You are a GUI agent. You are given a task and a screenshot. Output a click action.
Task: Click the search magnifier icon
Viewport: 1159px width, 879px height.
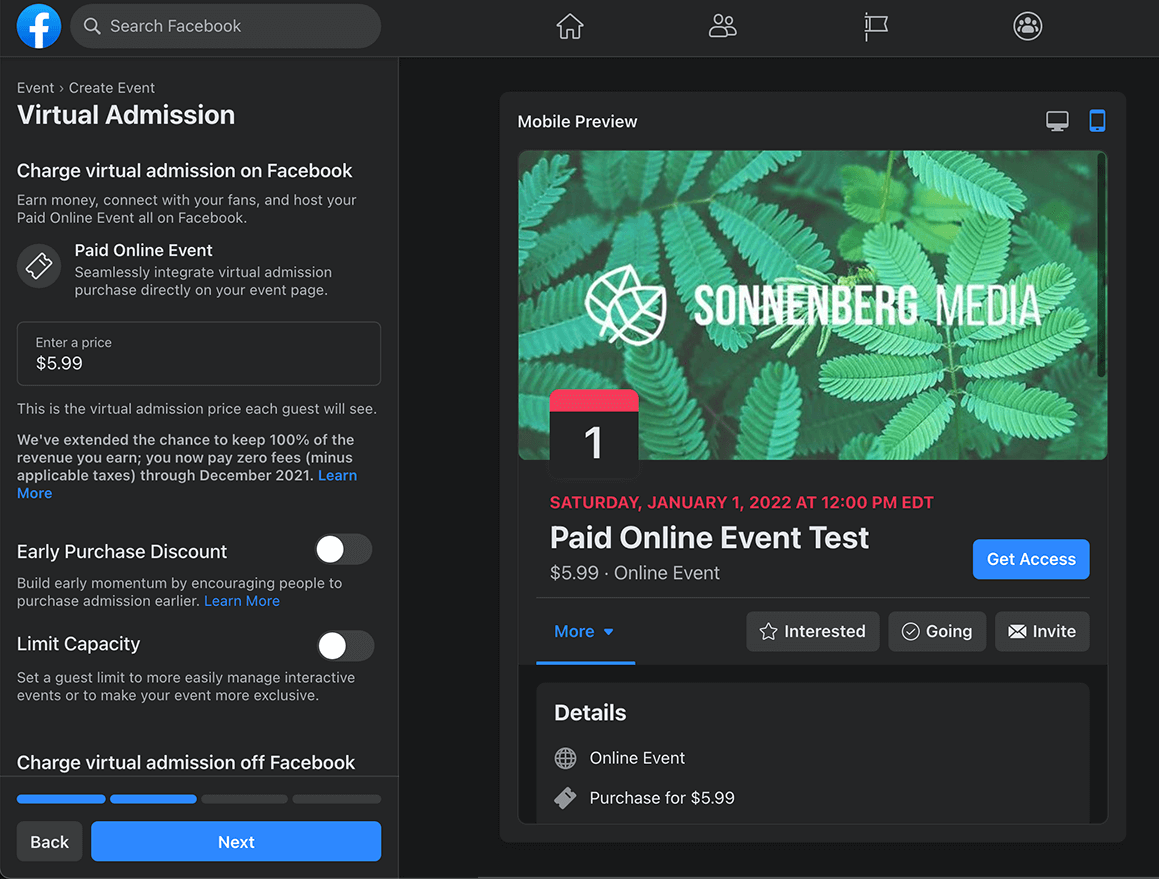pos(92,27)
